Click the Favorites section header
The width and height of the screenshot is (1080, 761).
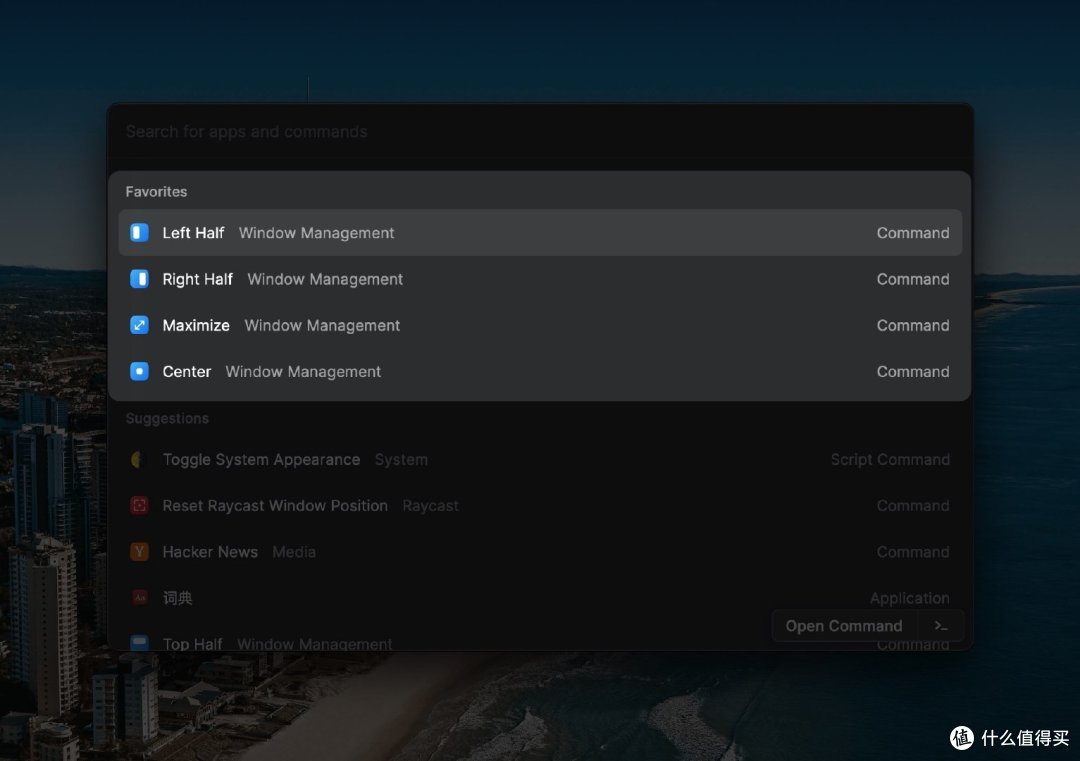(x=156, y=191)
